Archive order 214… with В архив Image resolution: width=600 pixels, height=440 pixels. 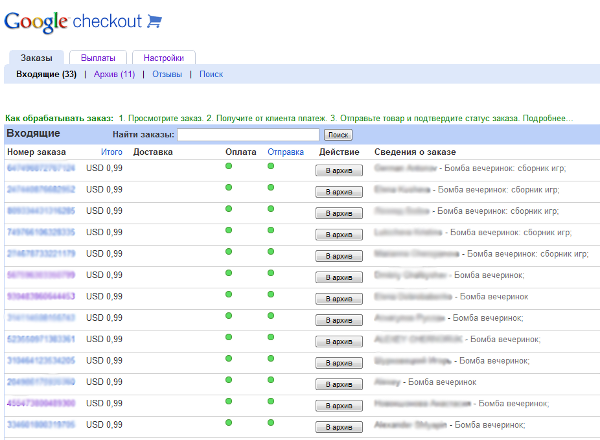pos(339,256)
